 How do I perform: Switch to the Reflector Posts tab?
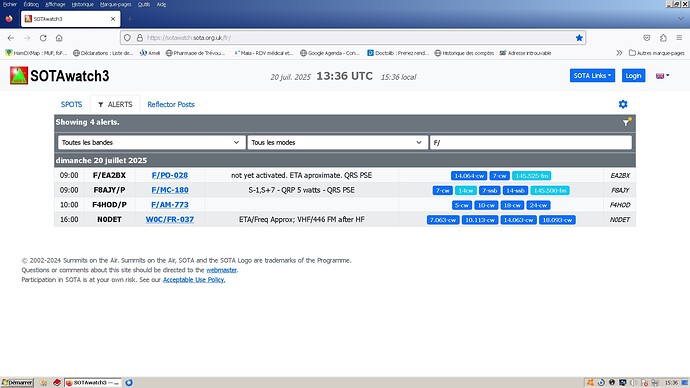click(x=171, y=104)
